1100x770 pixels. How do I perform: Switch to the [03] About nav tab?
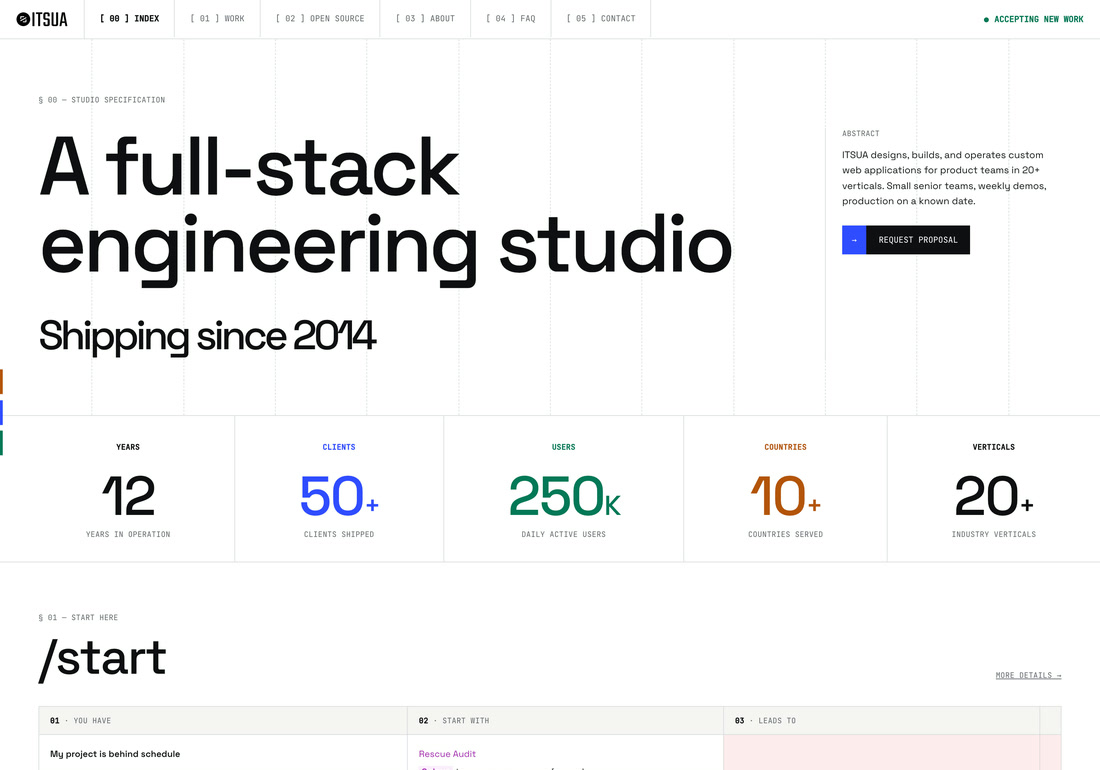click(425, 19)
